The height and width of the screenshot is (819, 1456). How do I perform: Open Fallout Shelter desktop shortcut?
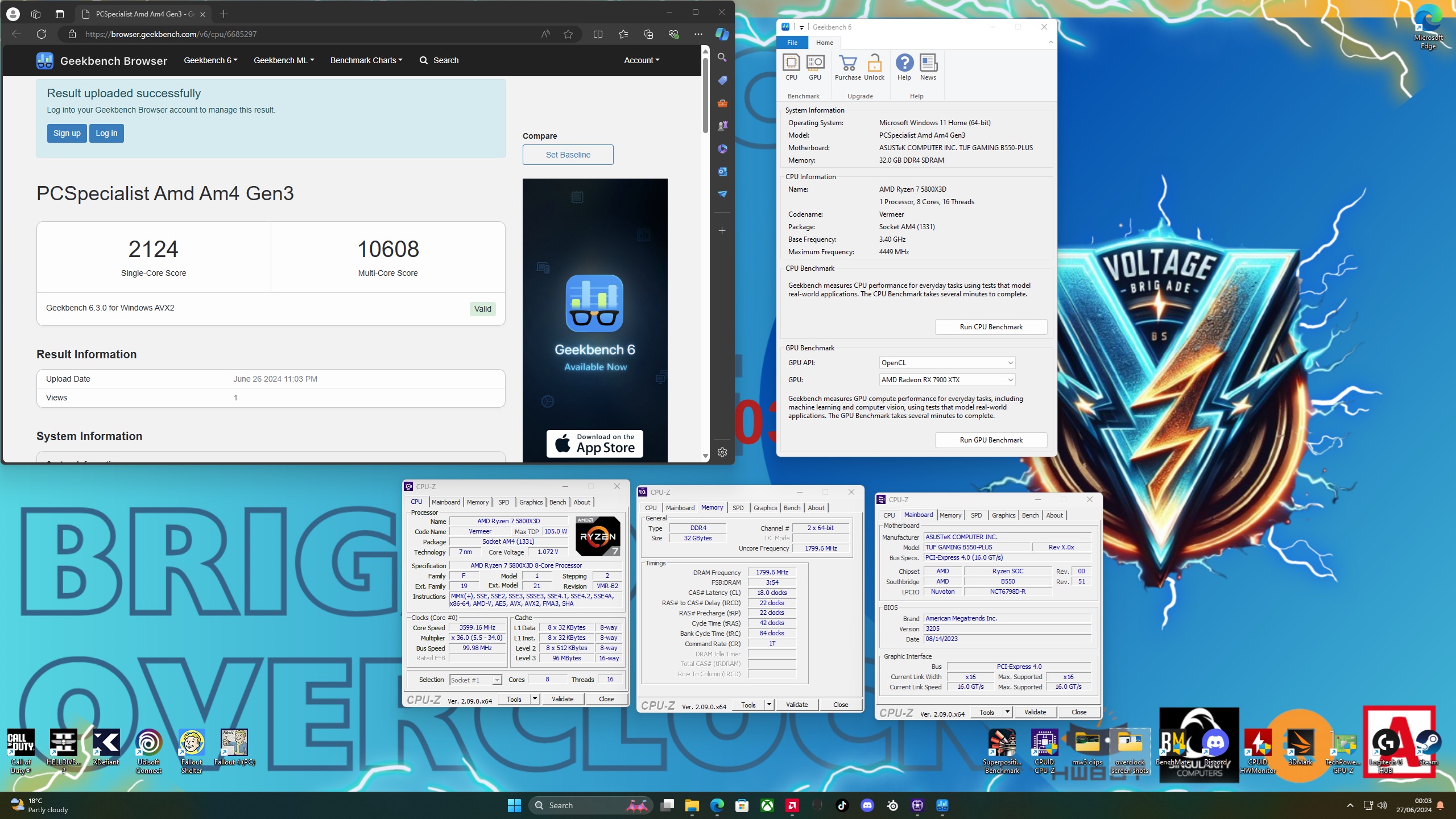coord(192,751)
